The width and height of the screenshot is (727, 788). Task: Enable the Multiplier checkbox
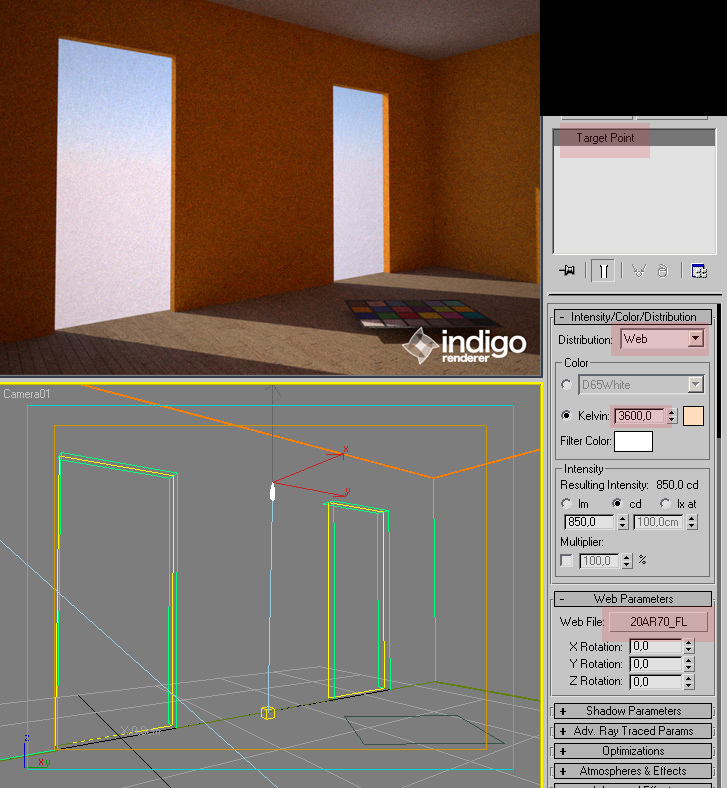tap(567, 561)
